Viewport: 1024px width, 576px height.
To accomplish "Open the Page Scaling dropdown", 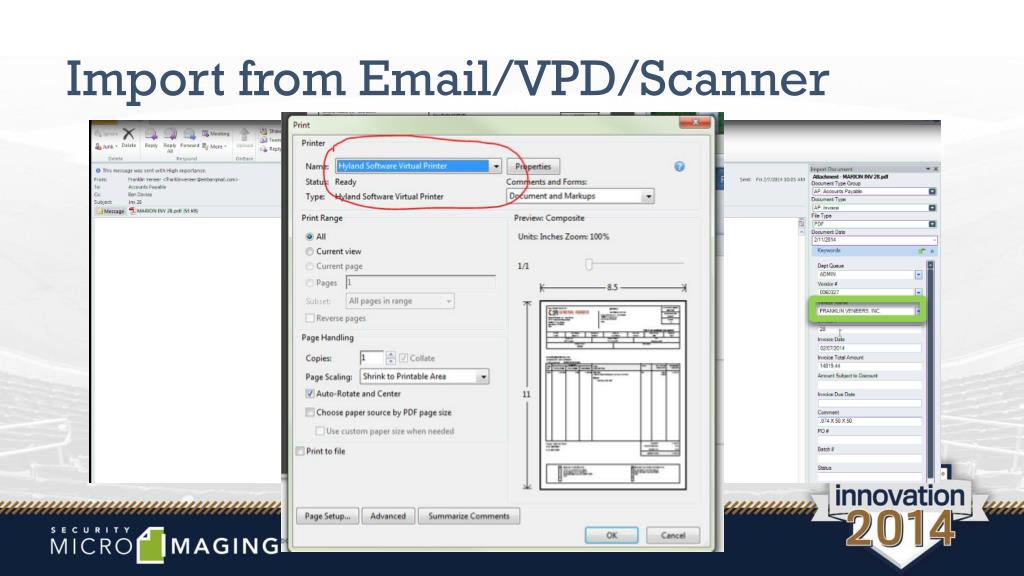I will (424, 377).
